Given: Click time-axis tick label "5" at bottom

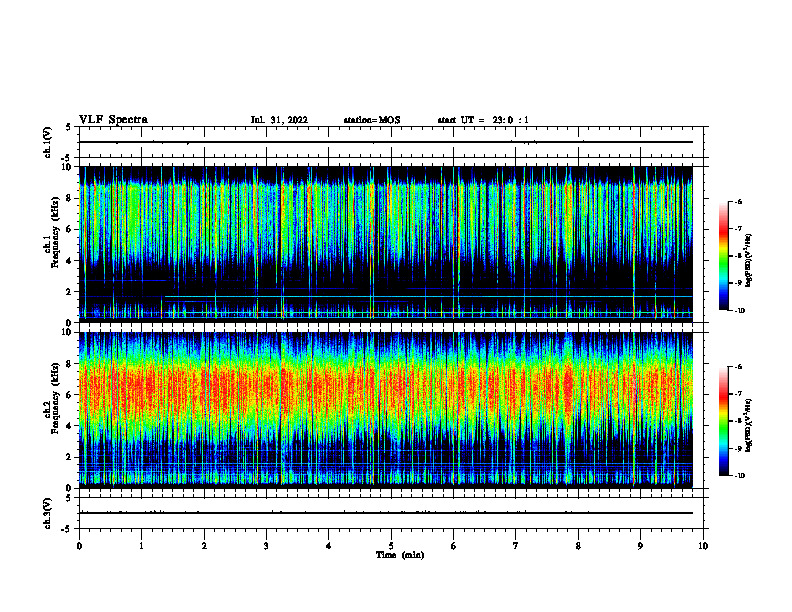Looking at the screenshot, I should click(x=391, y=546).
